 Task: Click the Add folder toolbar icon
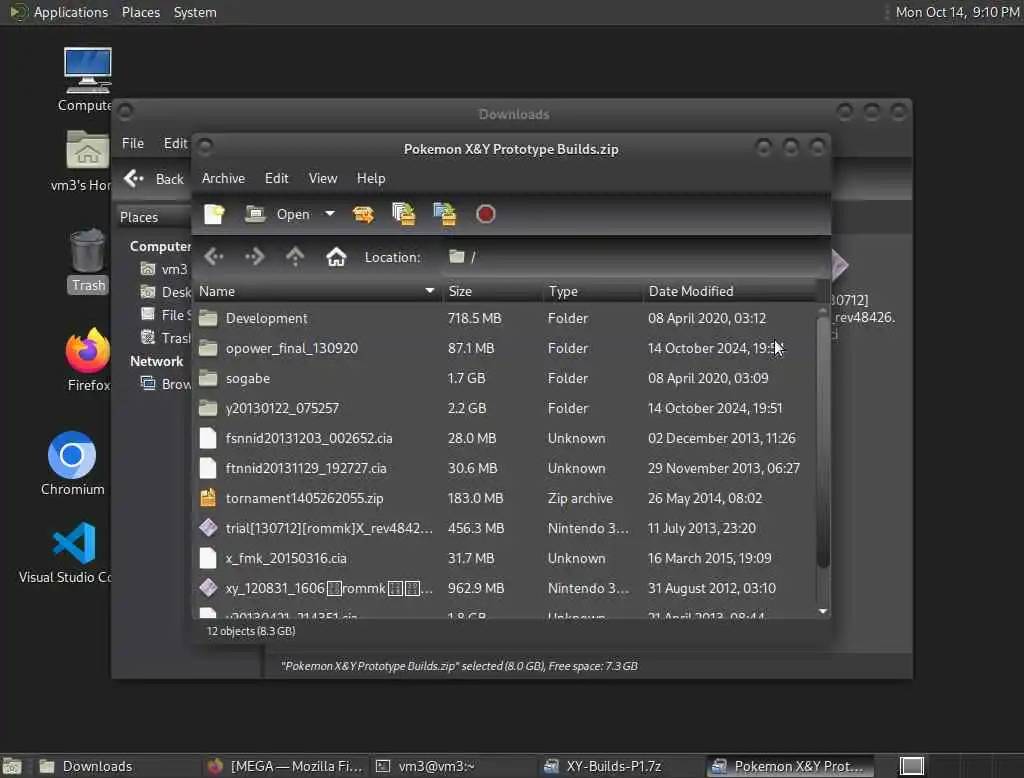pyautogui.click(x=445, y=214)
